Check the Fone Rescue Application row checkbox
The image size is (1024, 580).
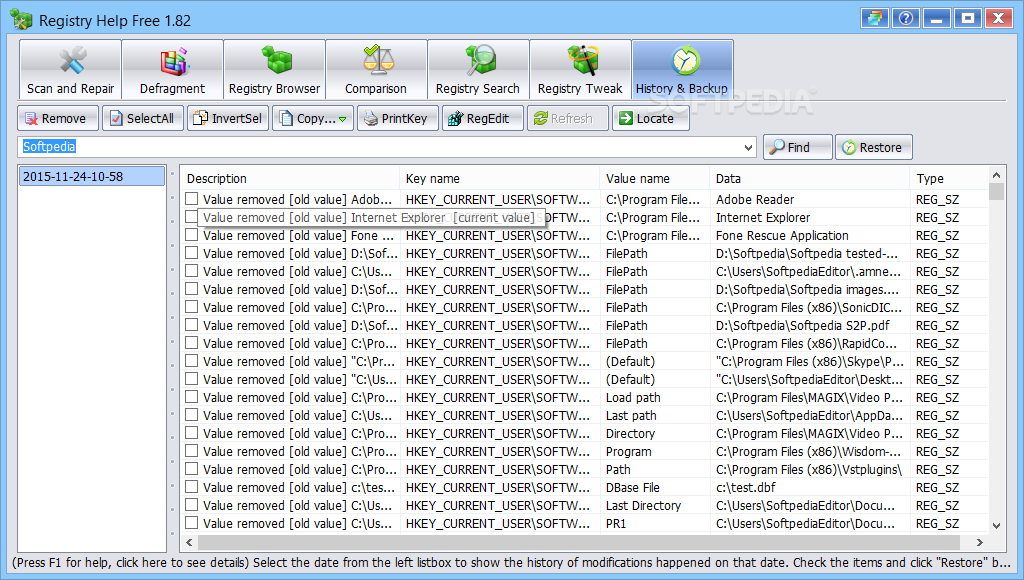[x=191, y=234]
